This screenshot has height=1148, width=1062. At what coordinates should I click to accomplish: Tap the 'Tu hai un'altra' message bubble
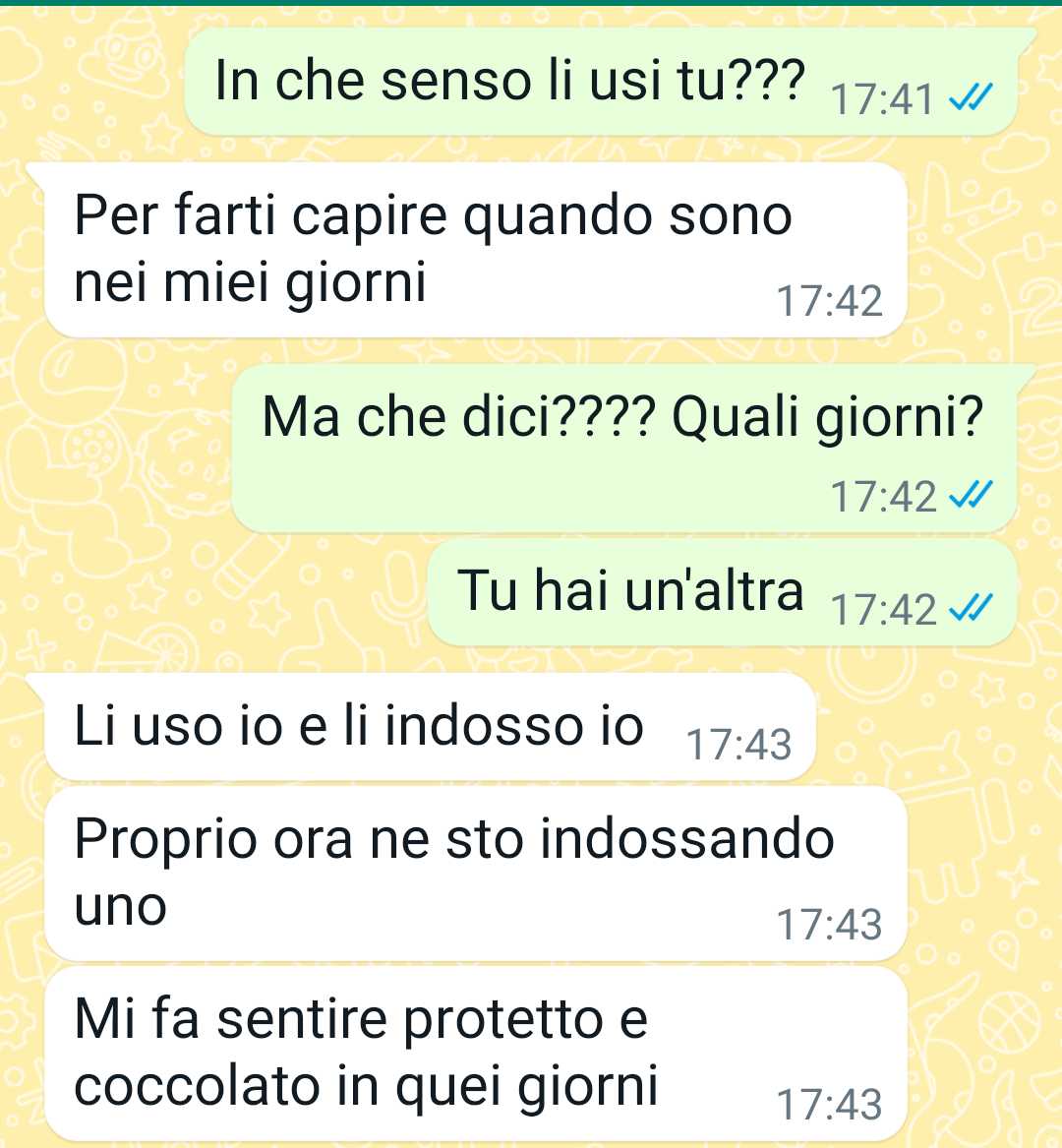(x=723, y=592)
